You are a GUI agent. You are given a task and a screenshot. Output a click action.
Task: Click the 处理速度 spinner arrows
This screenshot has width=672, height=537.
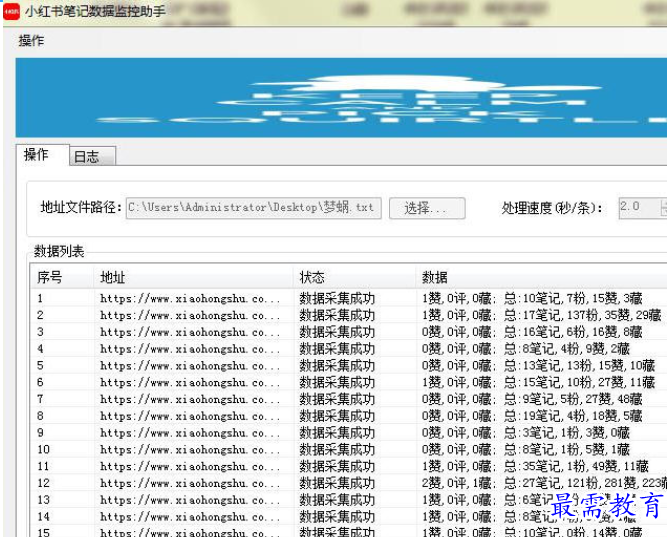coord(664,208)
